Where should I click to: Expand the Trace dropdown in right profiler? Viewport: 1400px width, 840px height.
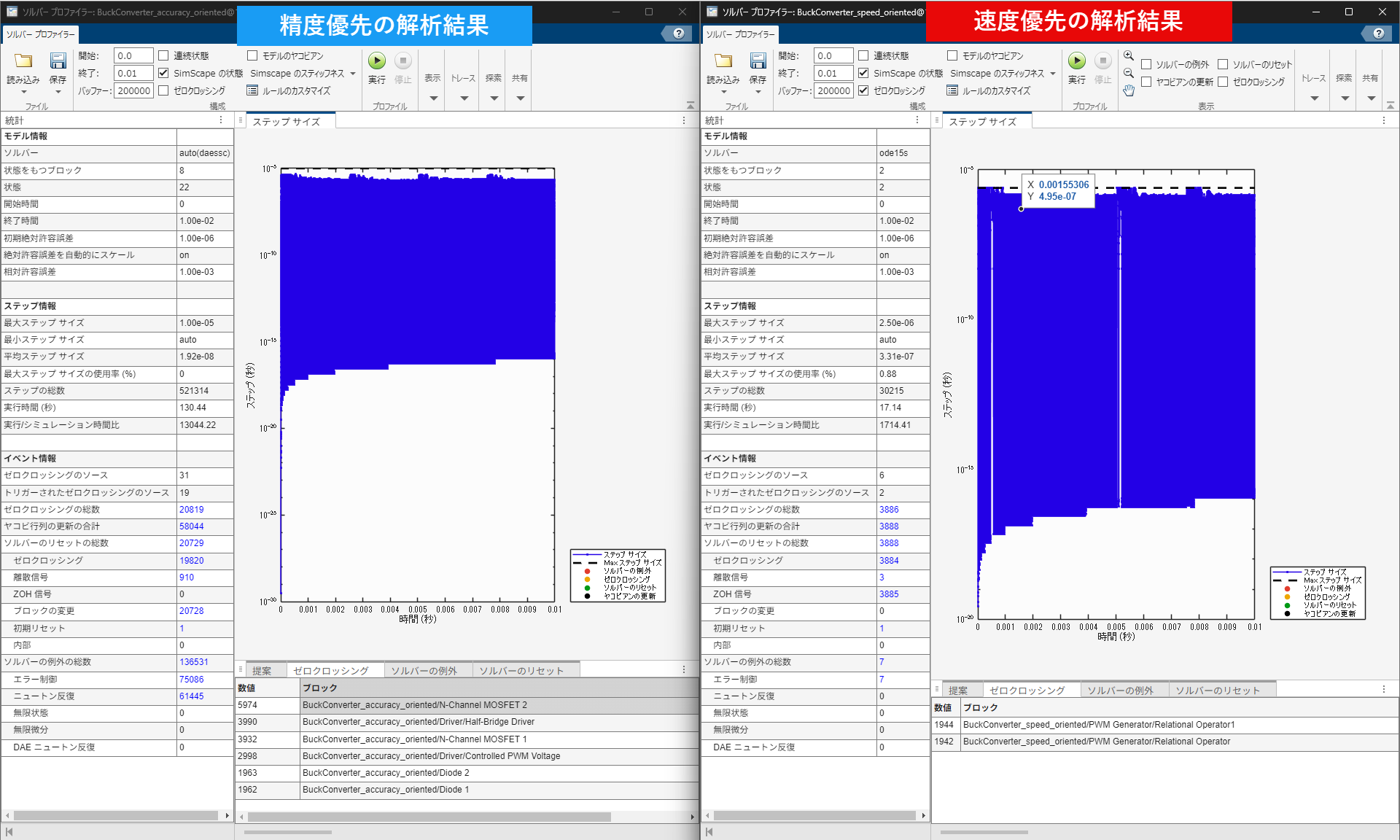tap(1314, 98)
